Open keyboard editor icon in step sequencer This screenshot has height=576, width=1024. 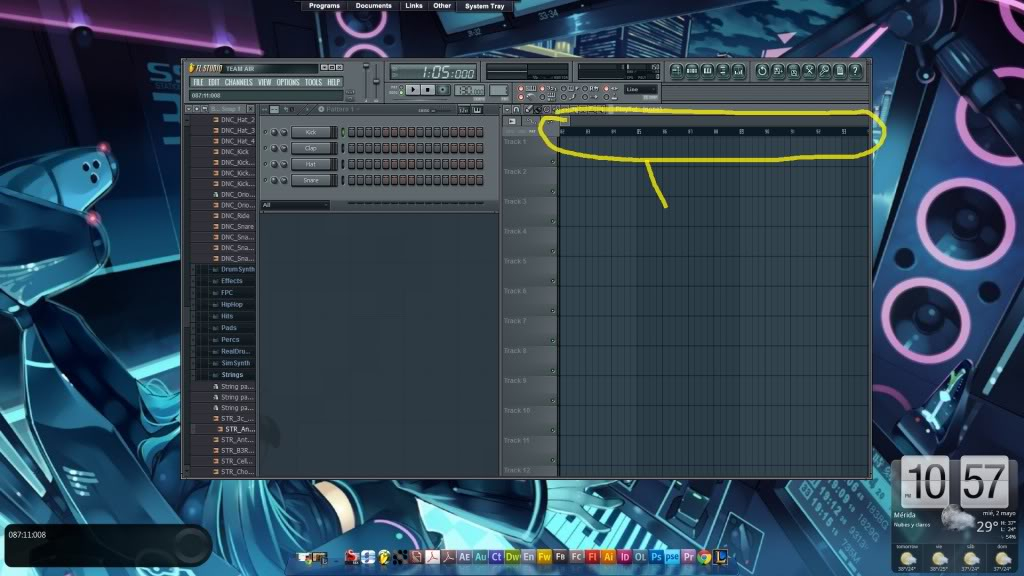(x=477, y=110)
